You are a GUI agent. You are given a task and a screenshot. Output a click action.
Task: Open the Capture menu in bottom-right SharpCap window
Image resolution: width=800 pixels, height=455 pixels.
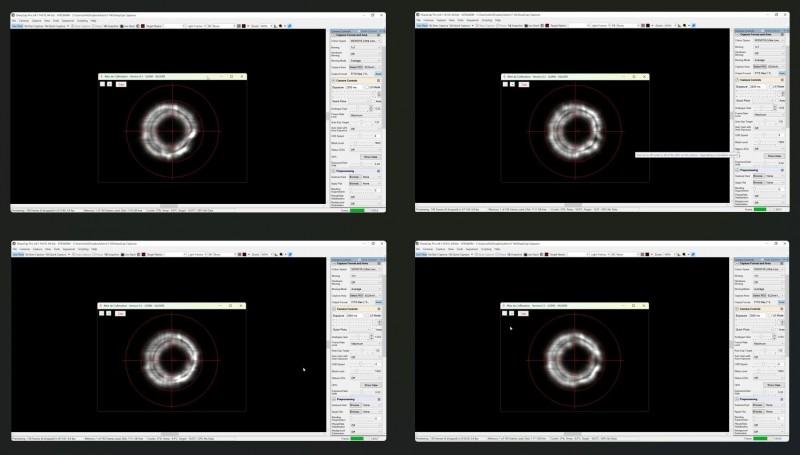440,249
